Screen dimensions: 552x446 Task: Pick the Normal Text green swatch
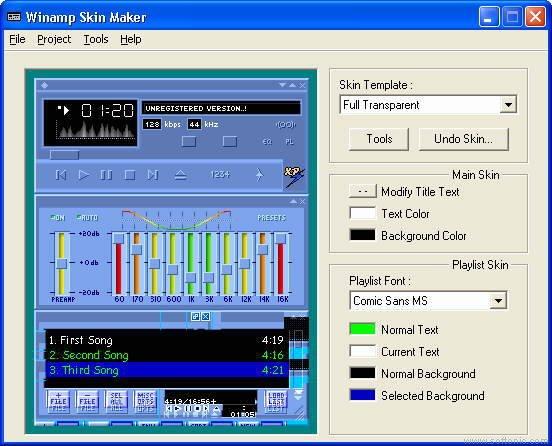[x=363, y=329]
